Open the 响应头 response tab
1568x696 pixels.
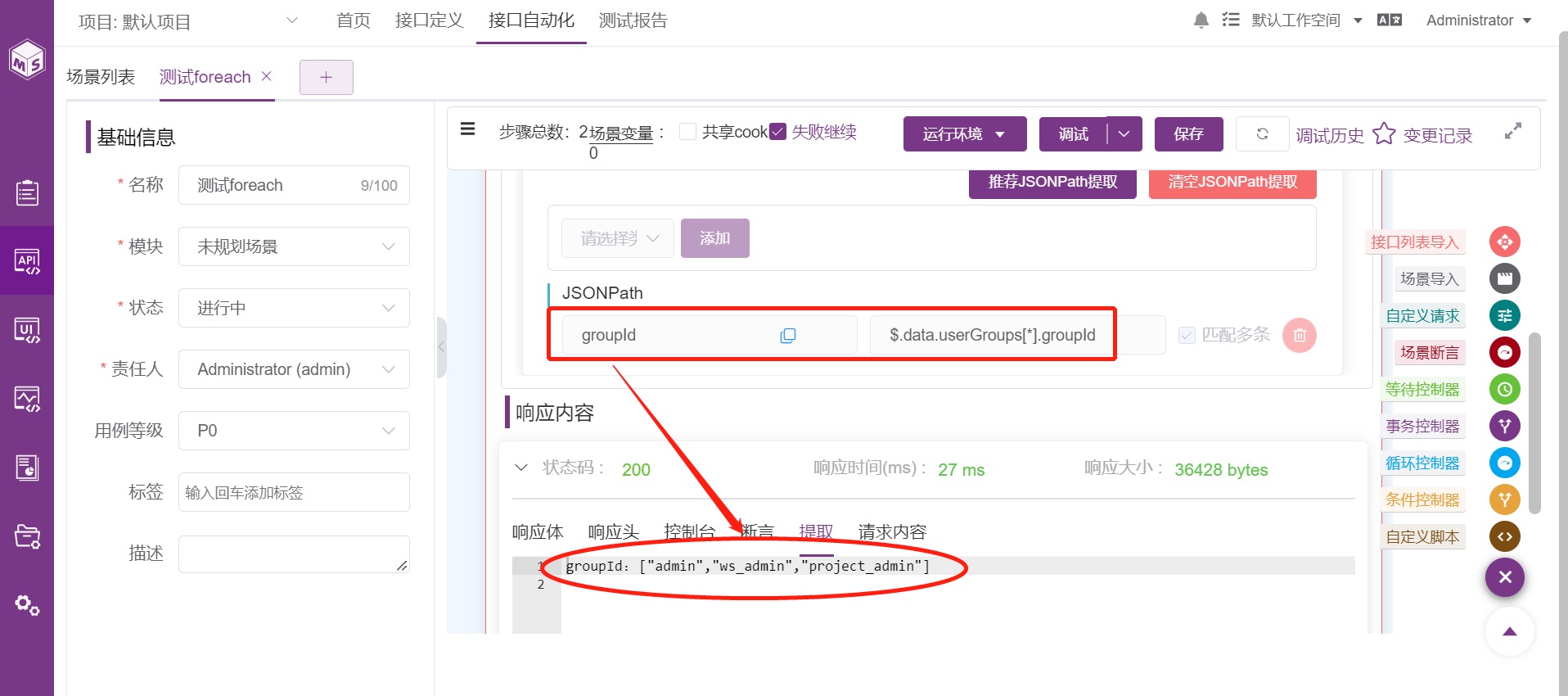613,532
